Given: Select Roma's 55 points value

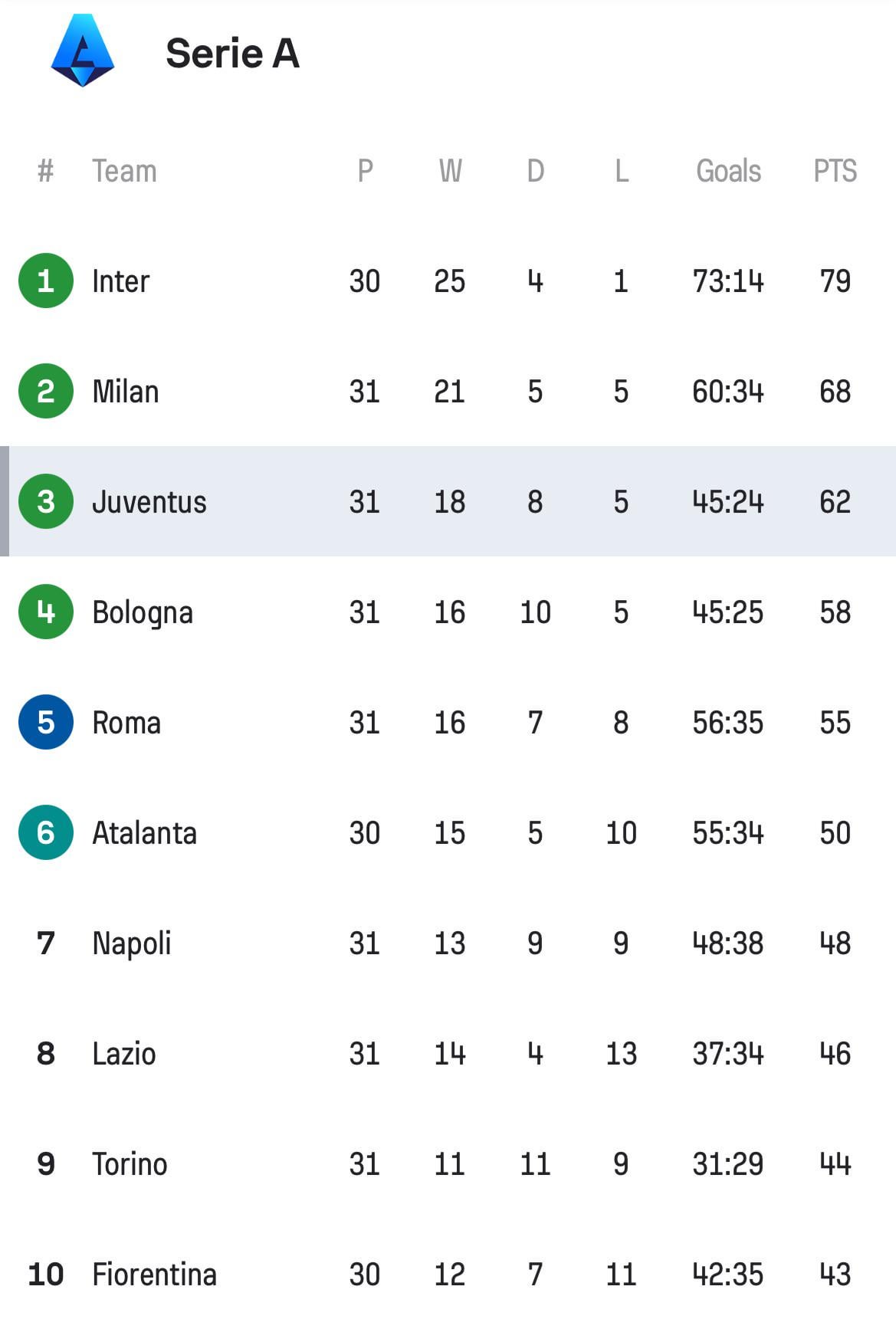Looking at the screenshot, I should [835, 723].
